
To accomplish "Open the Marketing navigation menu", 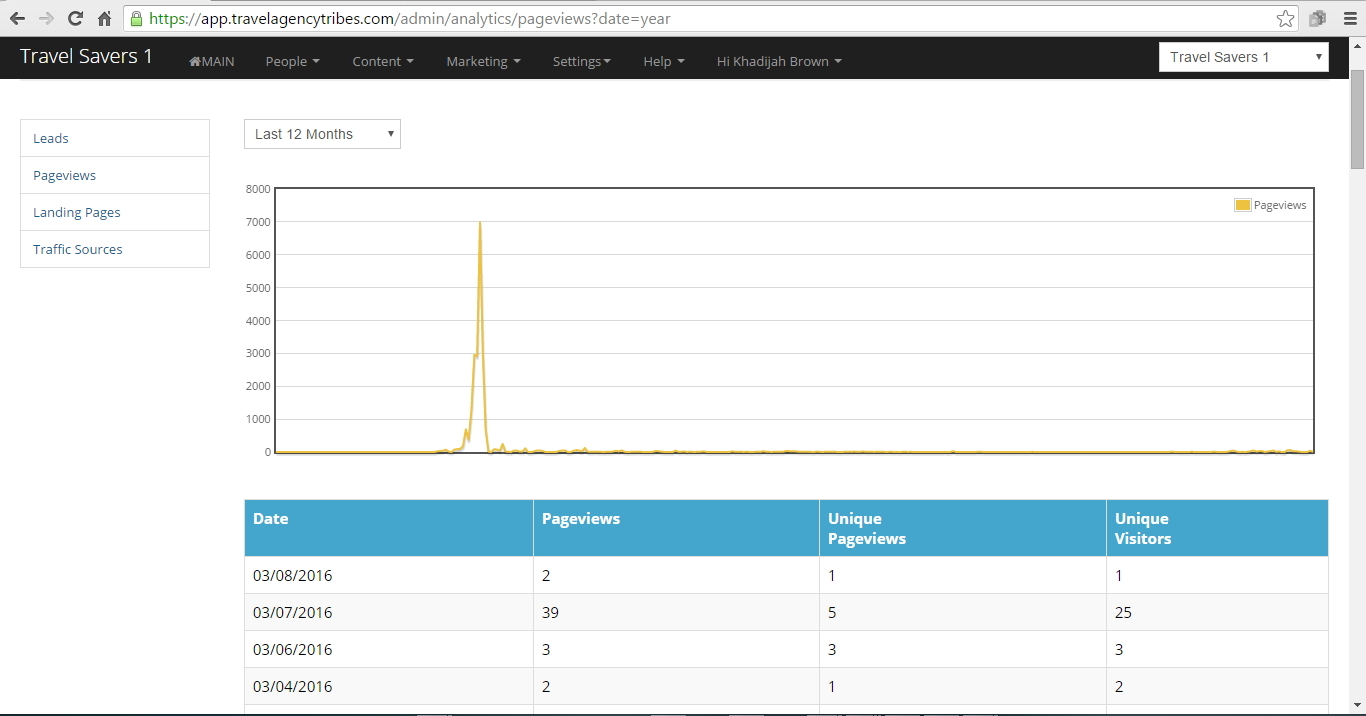I will click(x=483, y=61).
